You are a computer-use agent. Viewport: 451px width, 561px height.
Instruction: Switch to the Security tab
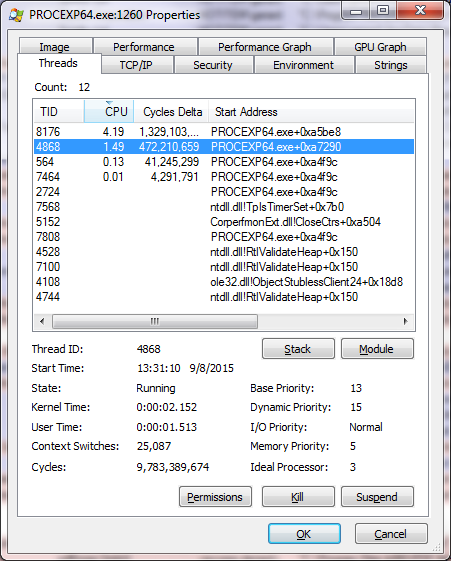coord(214,65)
